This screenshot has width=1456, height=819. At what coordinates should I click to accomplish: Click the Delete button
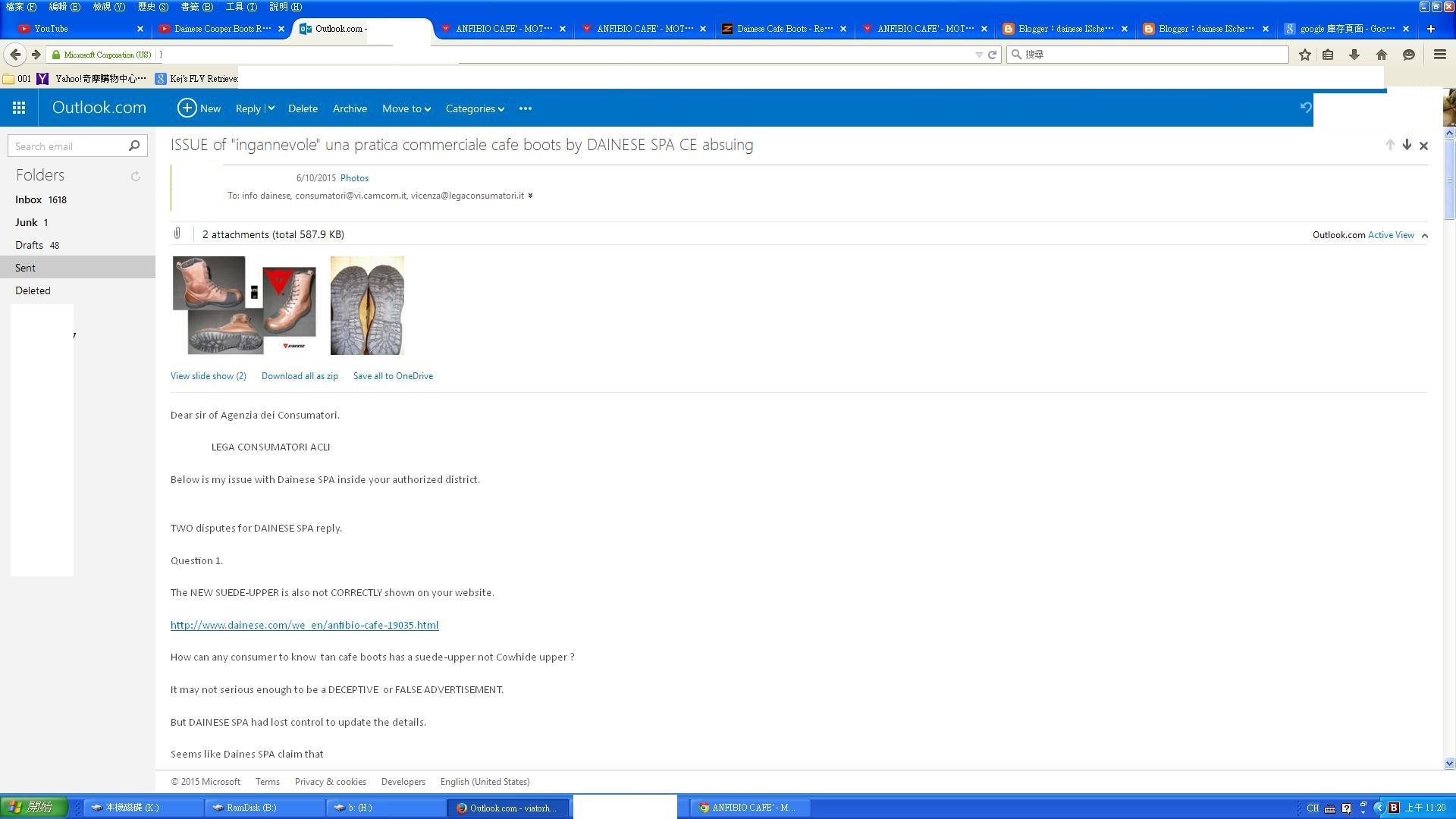[303, 108]
